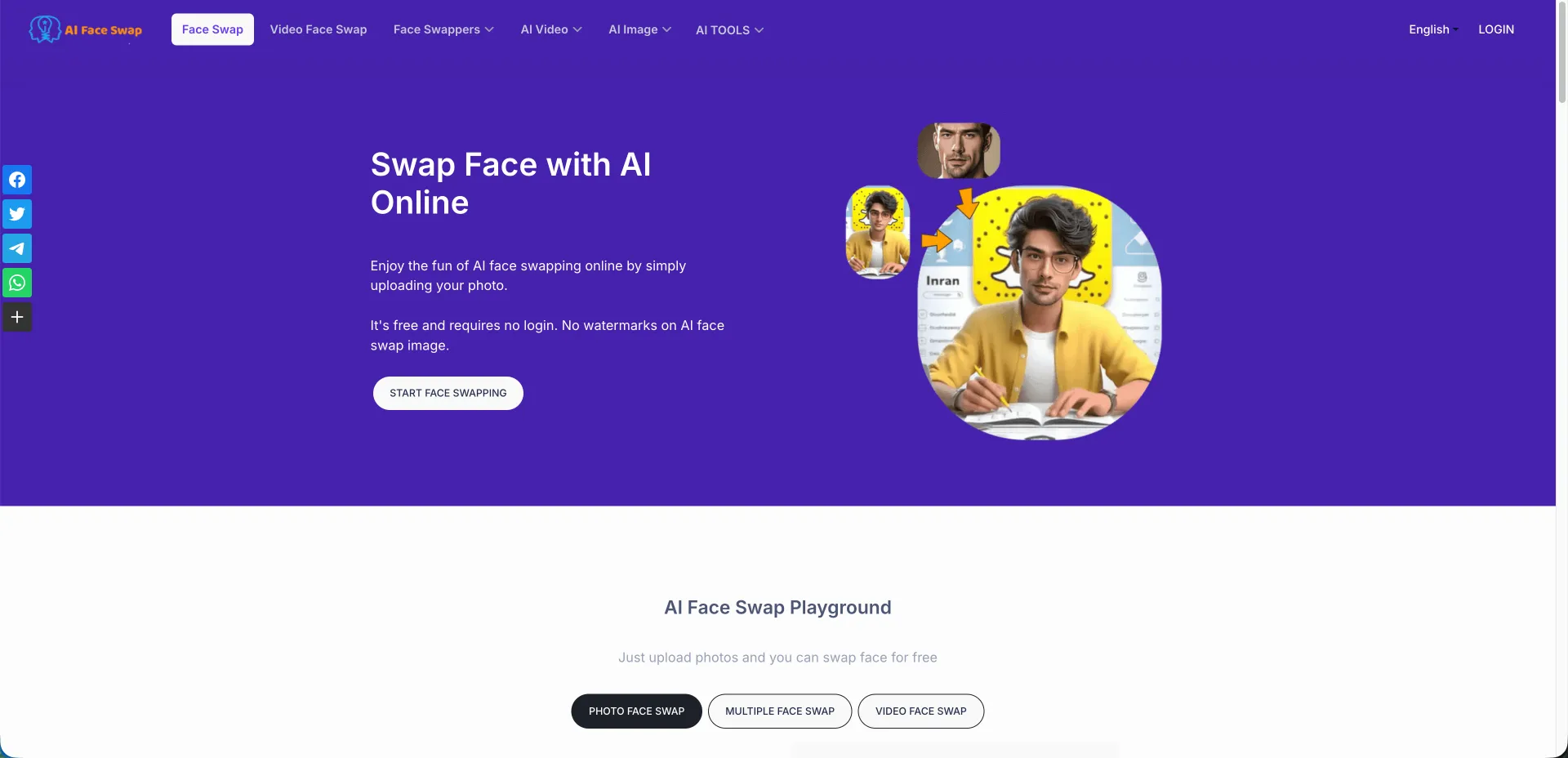Screen dimensions: 1568x758
Task: Expand the AI Image dropdown
Action: point(639,29)
